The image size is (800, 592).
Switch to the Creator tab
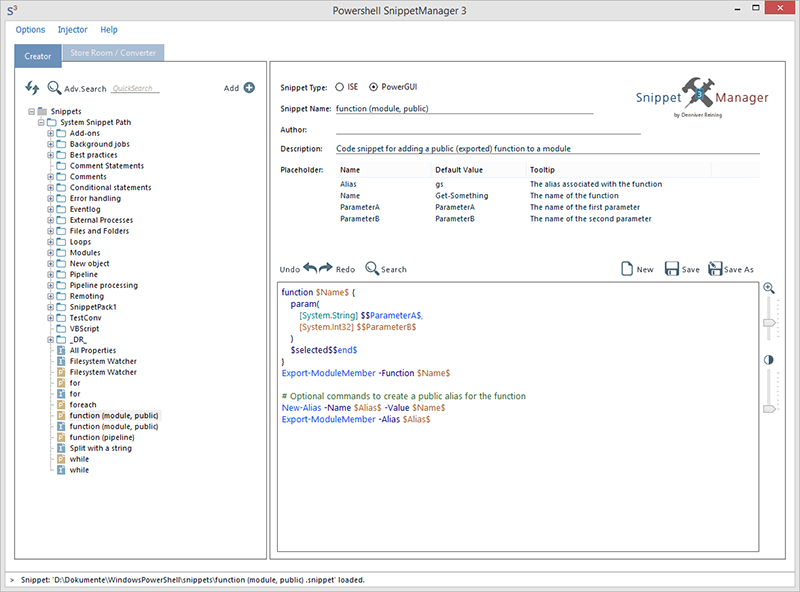(x=38, y=56)
